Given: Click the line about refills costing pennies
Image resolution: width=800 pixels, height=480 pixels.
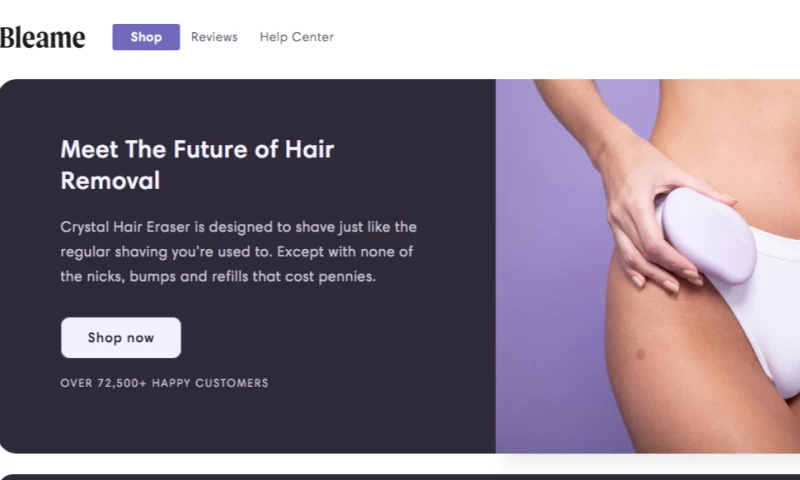Looking at the screenshot, I should pos(218,276).
